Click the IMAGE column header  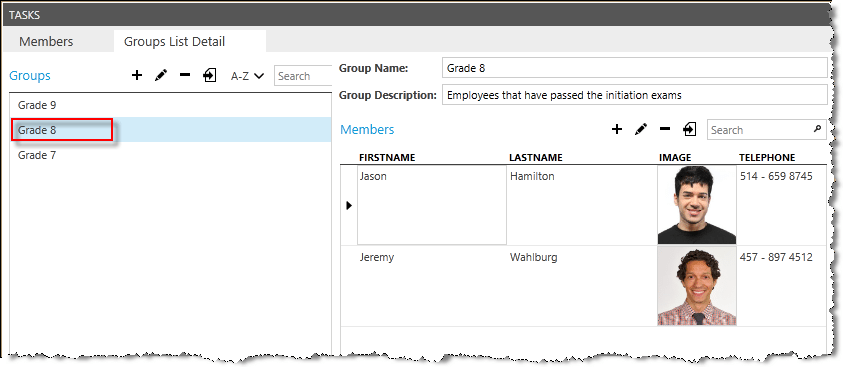tap(675, 157)
